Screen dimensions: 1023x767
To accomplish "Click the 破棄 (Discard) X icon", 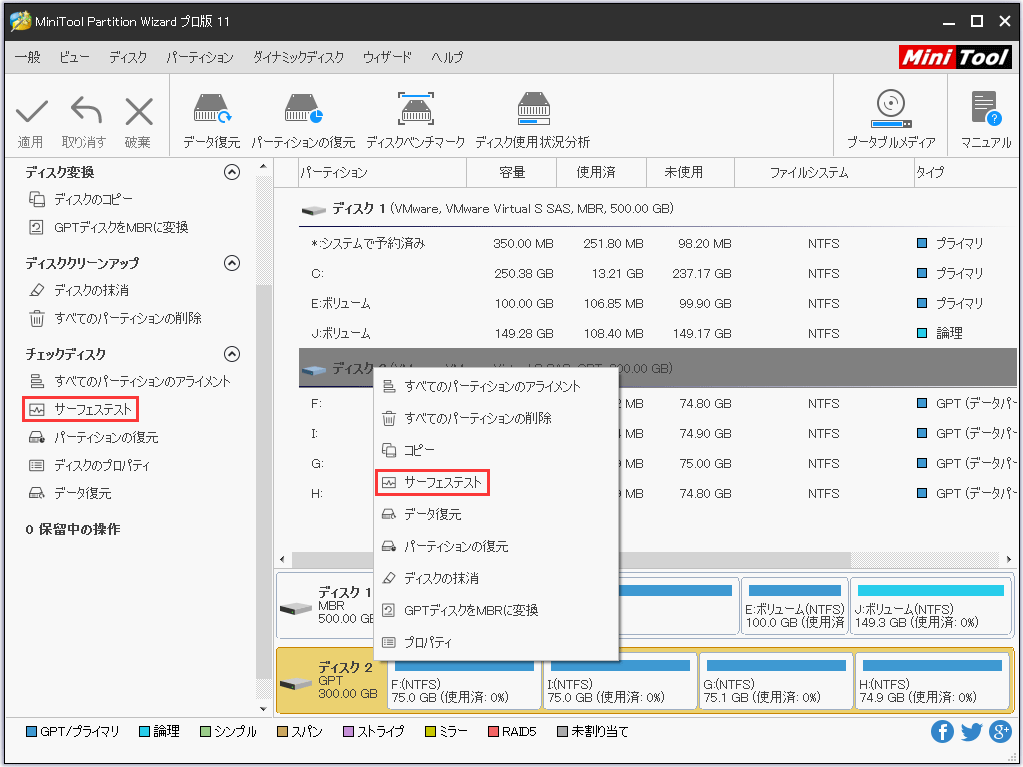I will click(x=139, y=108).
